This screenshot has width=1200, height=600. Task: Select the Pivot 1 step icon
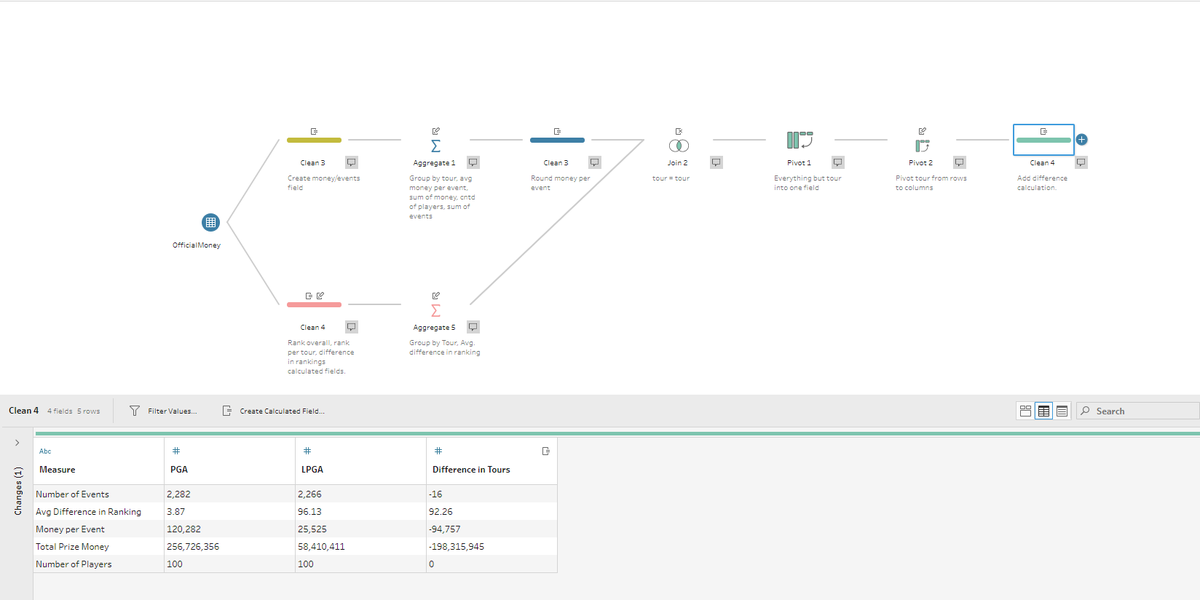point(800,141)
